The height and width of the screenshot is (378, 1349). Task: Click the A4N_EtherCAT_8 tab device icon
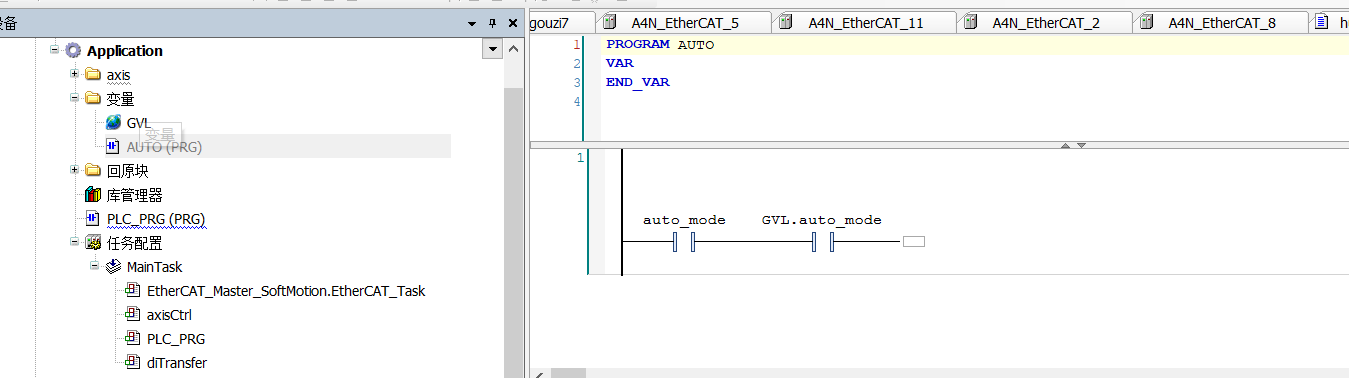coord(1146,22)
